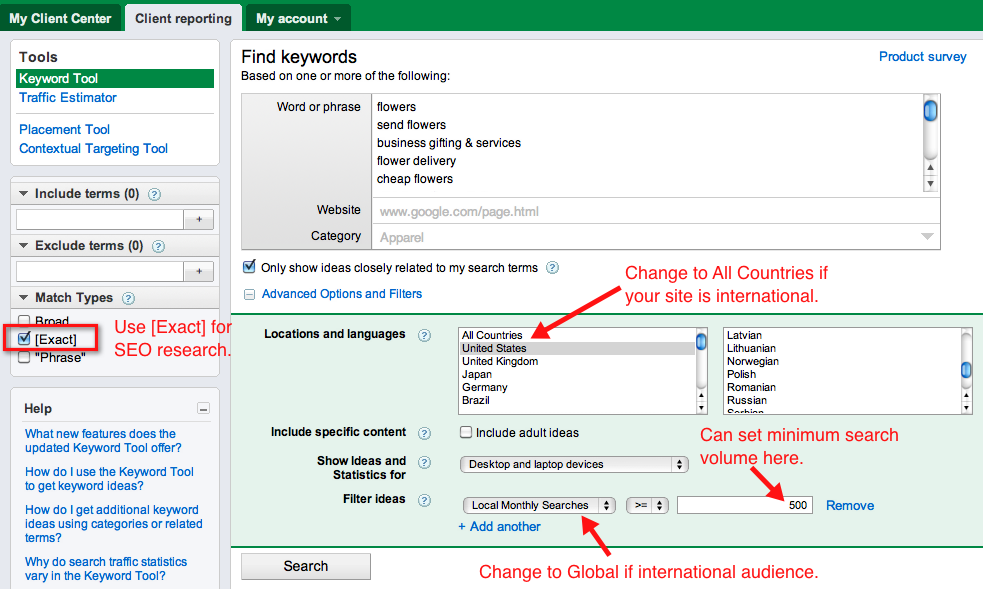Click help icon for Filter ideas
The height and width of the screenshot is (589, 983).
click(x=424, y=500)
